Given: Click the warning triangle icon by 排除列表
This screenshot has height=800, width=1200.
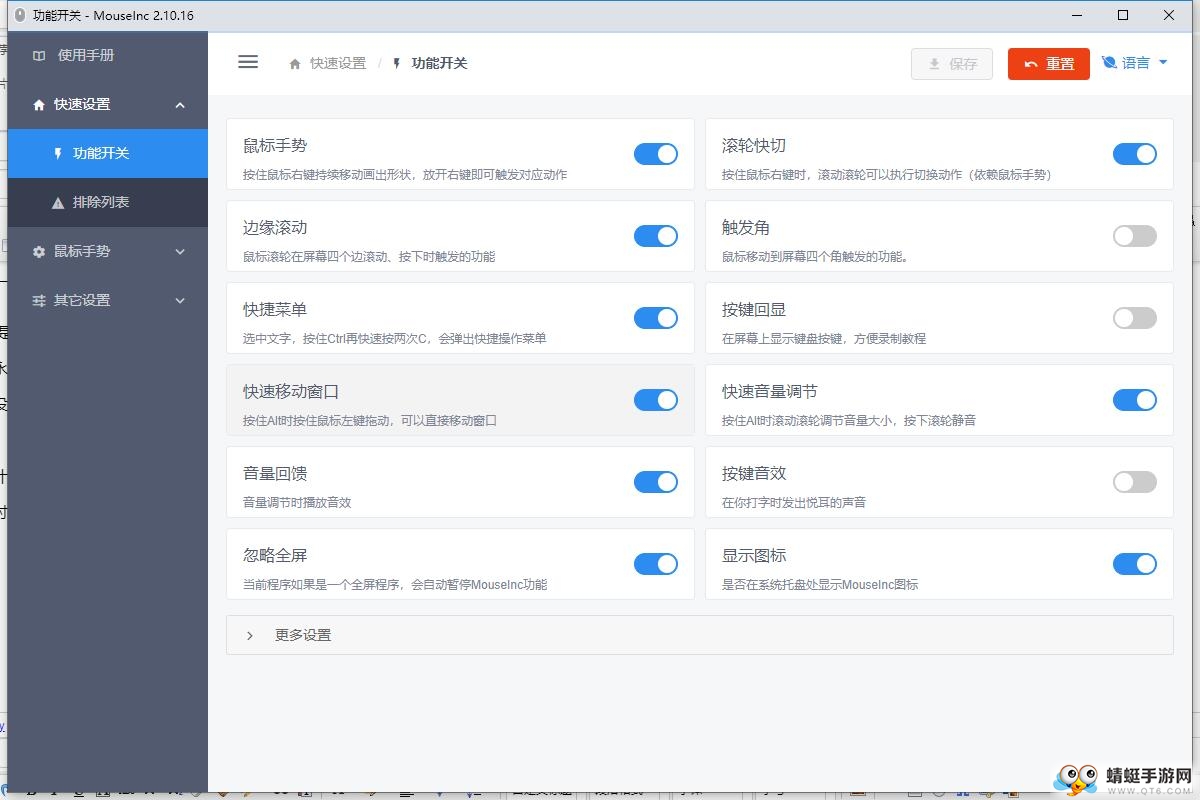Looking at the screenshot, I should pyautogui.click(x=58, y=203).
